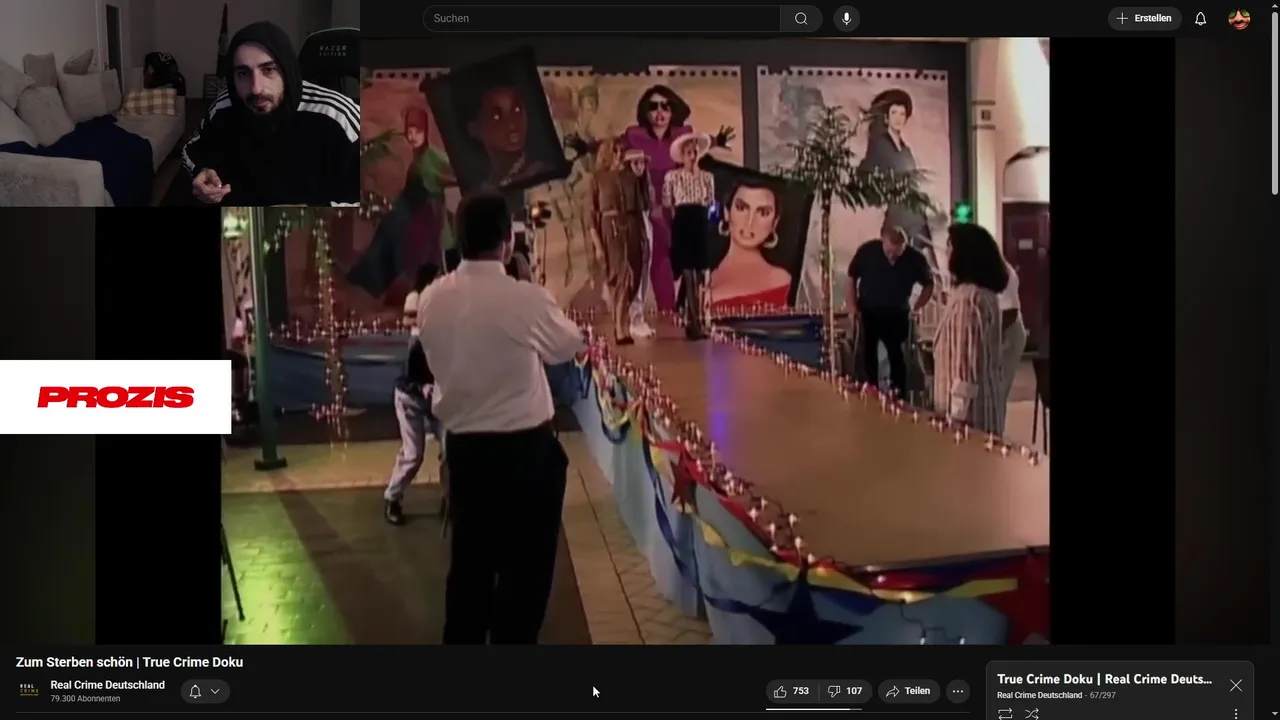Image resolution: width=1280 pixels, height=720 pixels.
Task: Like the video with 753 likes
Action: [792, 691]
